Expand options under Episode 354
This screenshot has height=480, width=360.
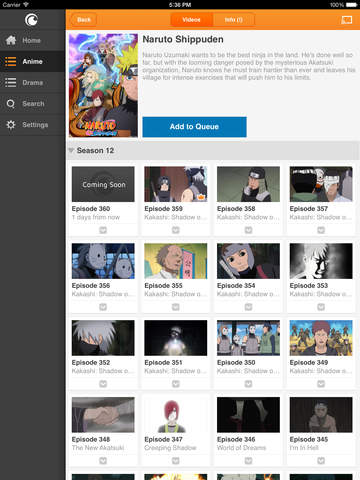pos(248,307)
